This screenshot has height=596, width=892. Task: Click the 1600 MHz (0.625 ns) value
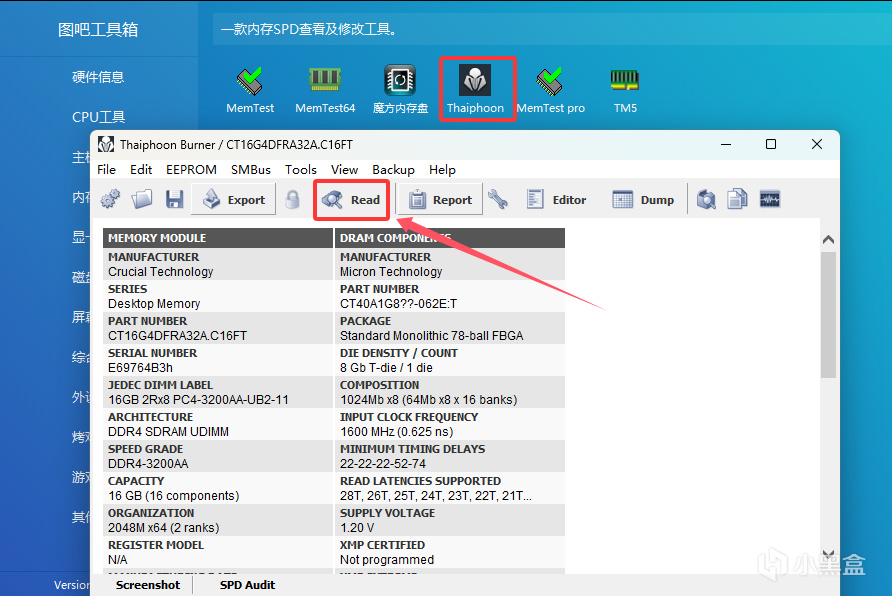tap(397, 432)
